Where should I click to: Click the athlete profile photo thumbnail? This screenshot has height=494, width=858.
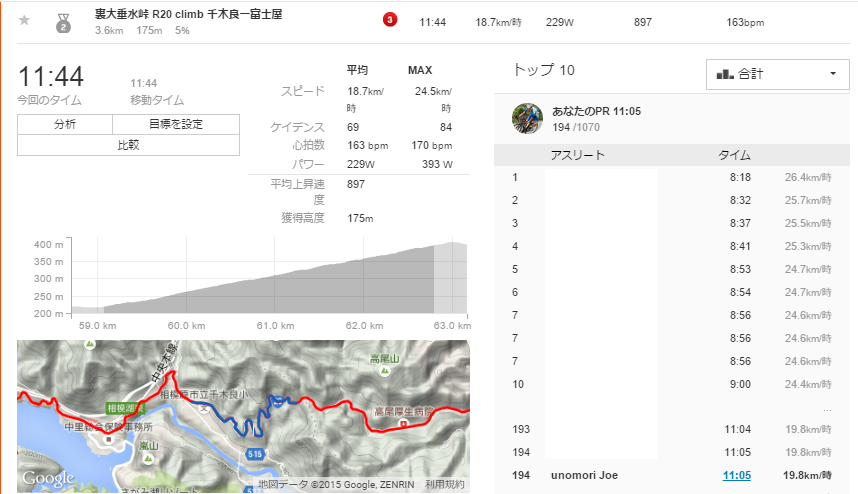tap(527, 118)
